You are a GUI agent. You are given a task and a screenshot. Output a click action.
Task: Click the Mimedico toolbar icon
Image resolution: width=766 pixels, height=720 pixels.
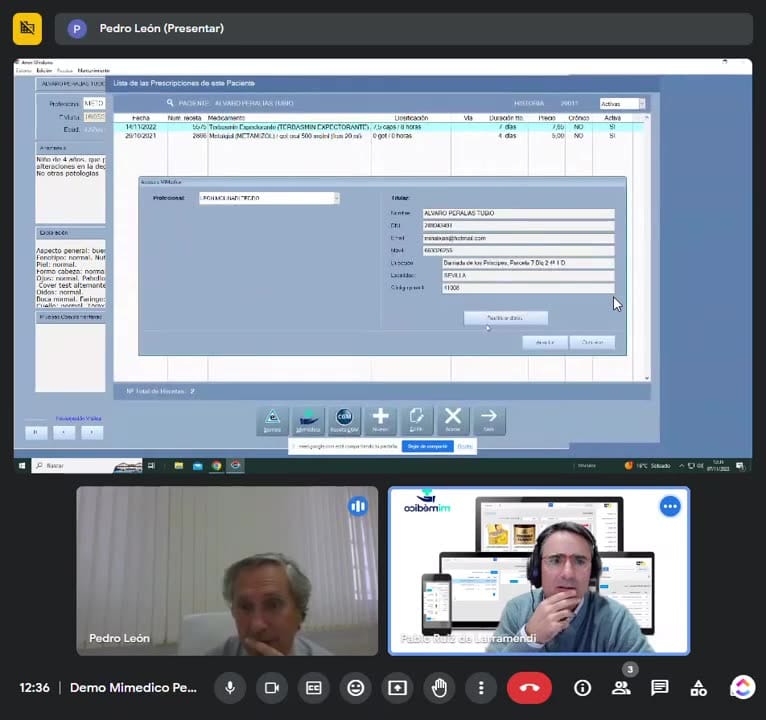point(308,421)
